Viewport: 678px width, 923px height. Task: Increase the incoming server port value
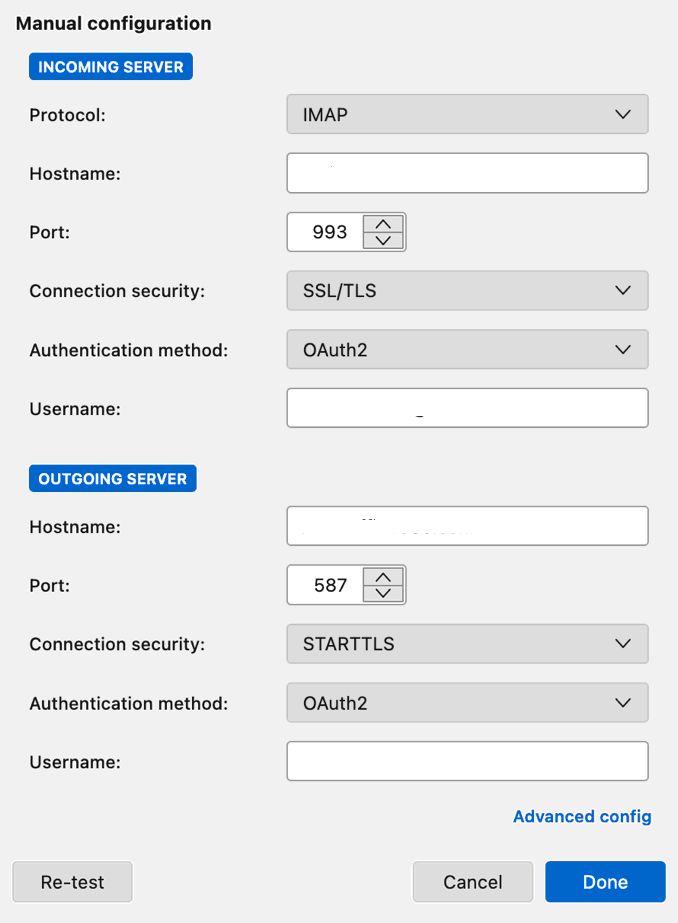click(383, 223)
